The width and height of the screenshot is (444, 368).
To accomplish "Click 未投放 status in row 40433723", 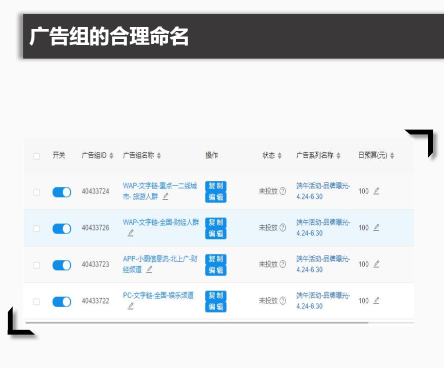I will 268,264.
